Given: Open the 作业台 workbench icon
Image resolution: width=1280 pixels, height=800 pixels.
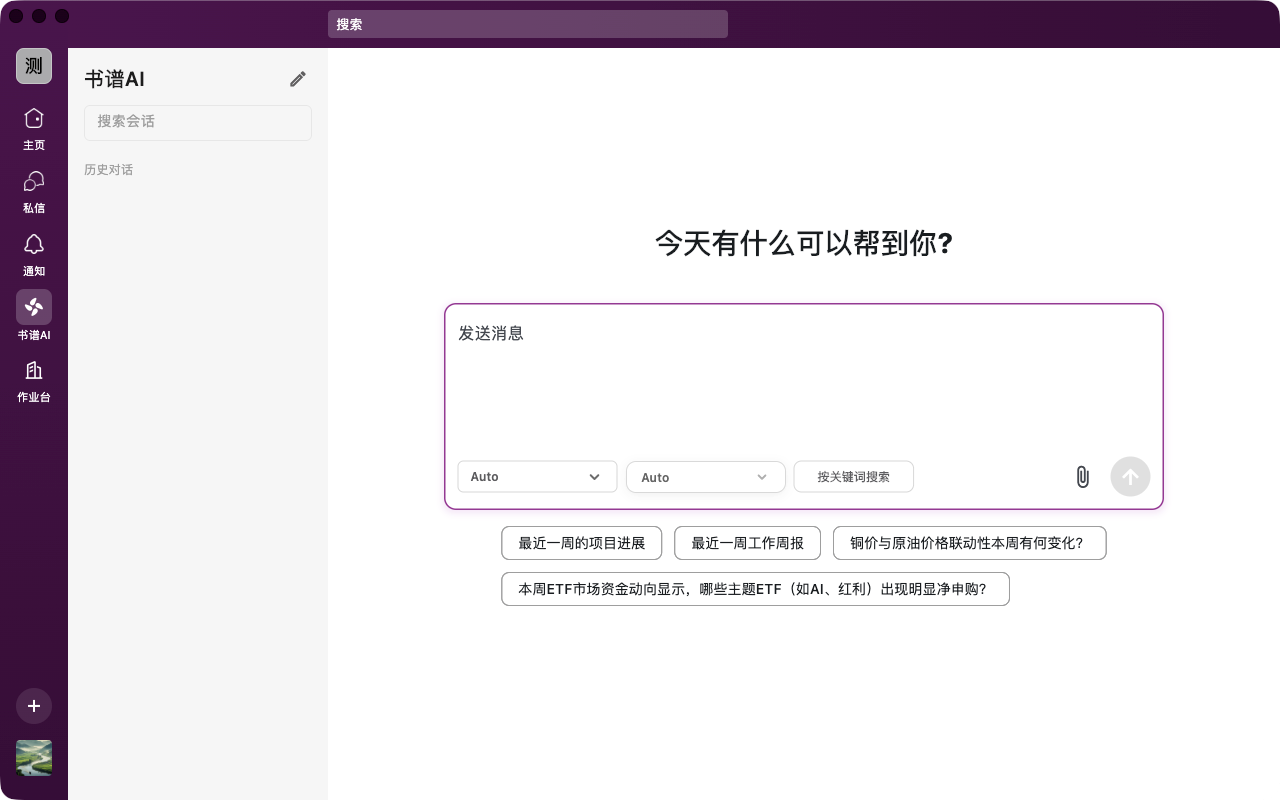Looking at the screenshot, I should 34,370.
